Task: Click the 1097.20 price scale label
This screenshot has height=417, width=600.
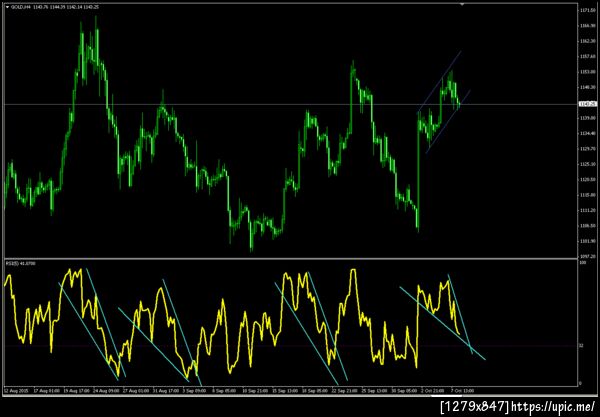Action: point(589,256)
